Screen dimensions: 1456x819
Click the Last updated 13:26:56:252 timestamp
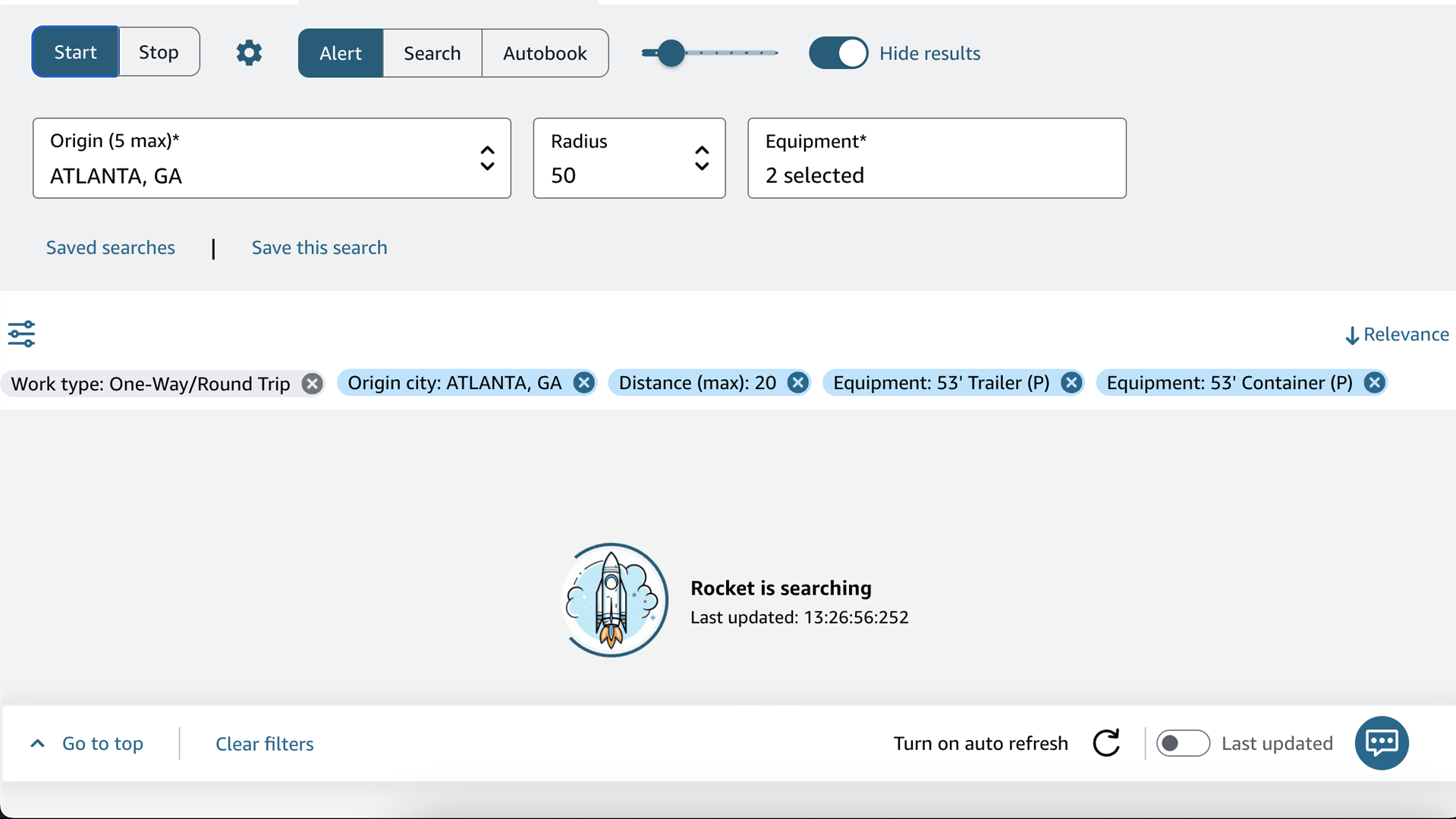pos(799,617)
